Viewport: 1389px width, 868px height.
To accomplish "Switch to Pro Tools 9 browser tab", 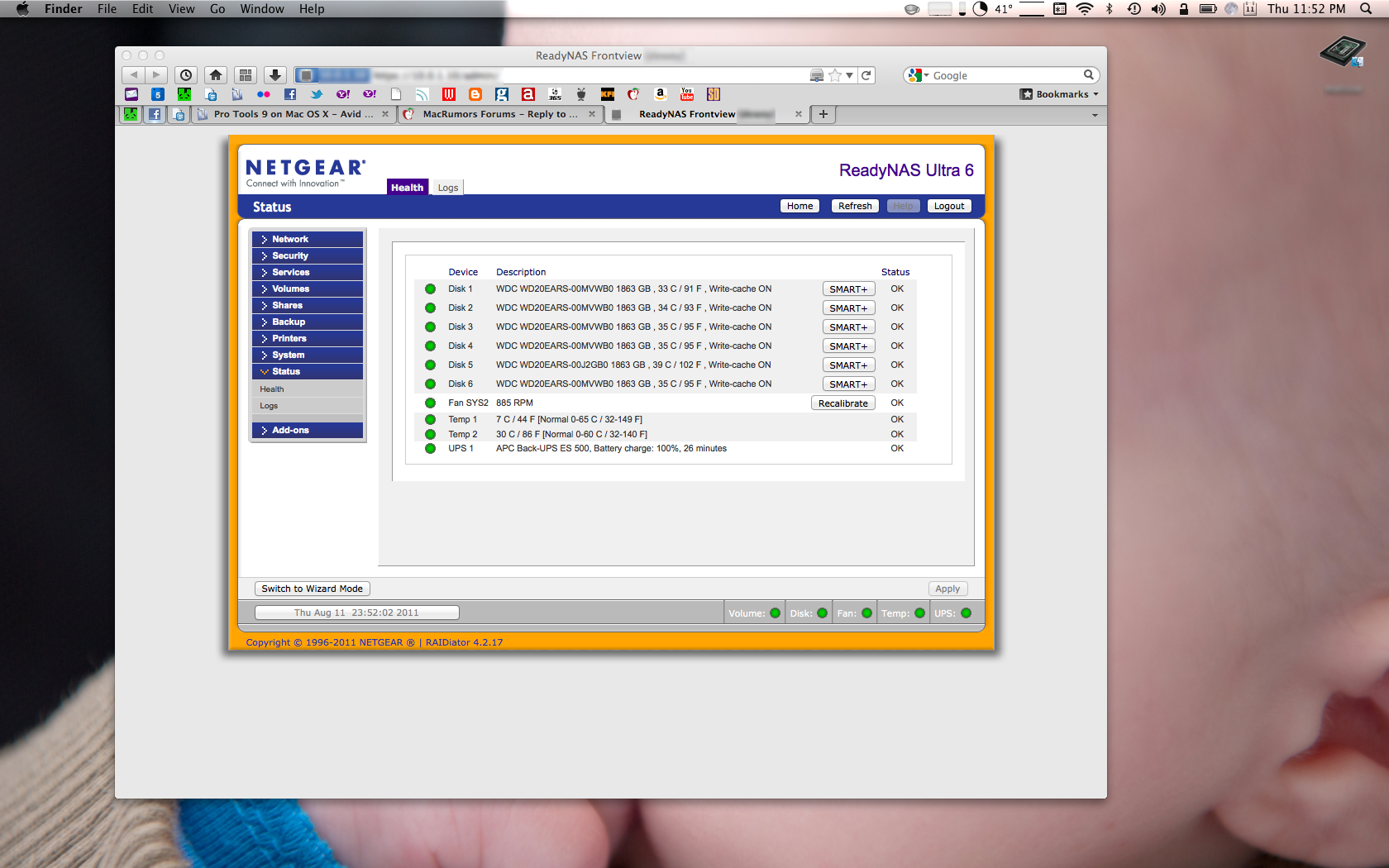I will (x=294, y=114).
